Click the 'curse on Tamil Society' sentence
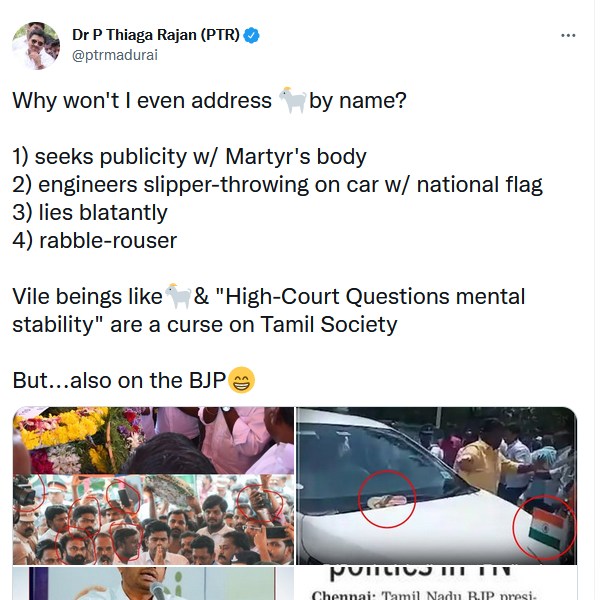600x600 pixels. click(x=205, y=324)
